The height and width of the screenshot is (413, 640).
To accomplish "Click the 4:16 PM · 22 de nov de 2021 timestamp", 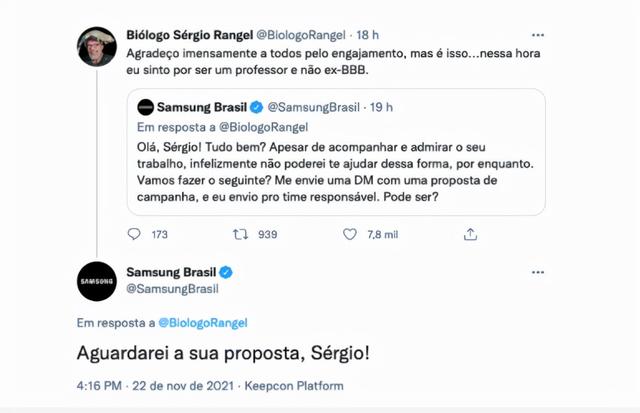I will pyautogui.click(x=152, y=385).
